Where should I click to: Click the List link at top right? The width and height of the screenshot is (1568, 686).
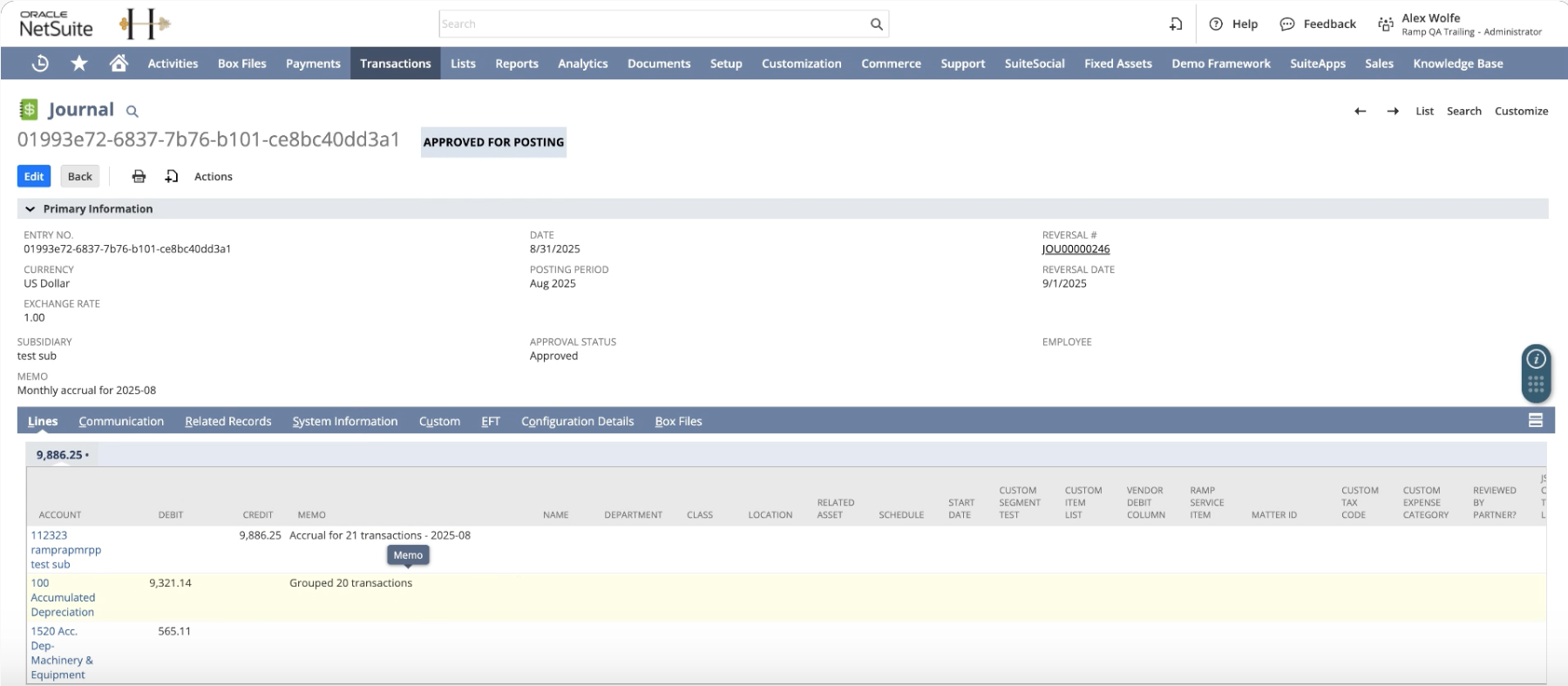pos(1425,111)
